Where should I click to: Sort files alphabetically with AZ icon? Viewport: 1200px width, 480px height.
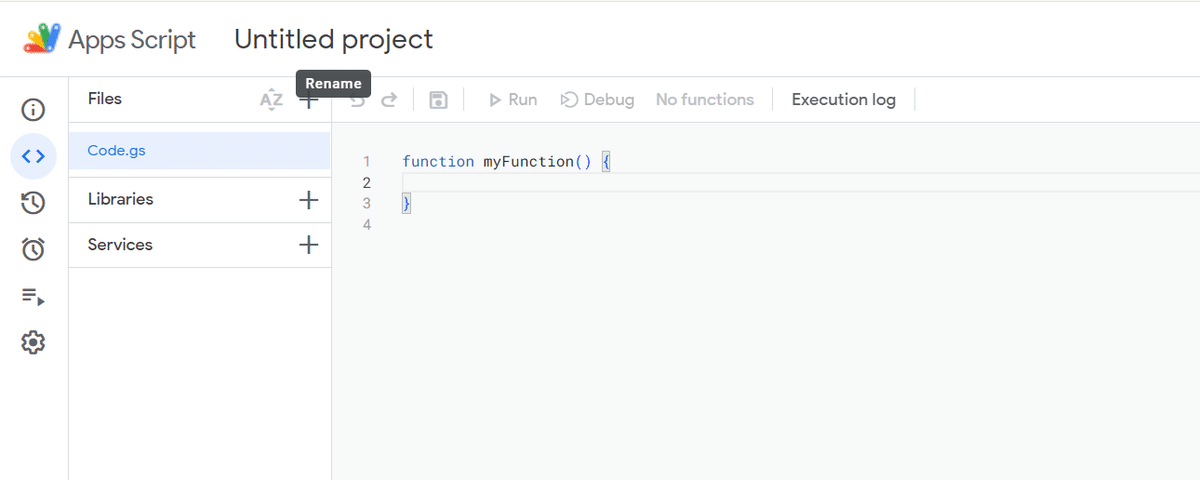point(271,99)
